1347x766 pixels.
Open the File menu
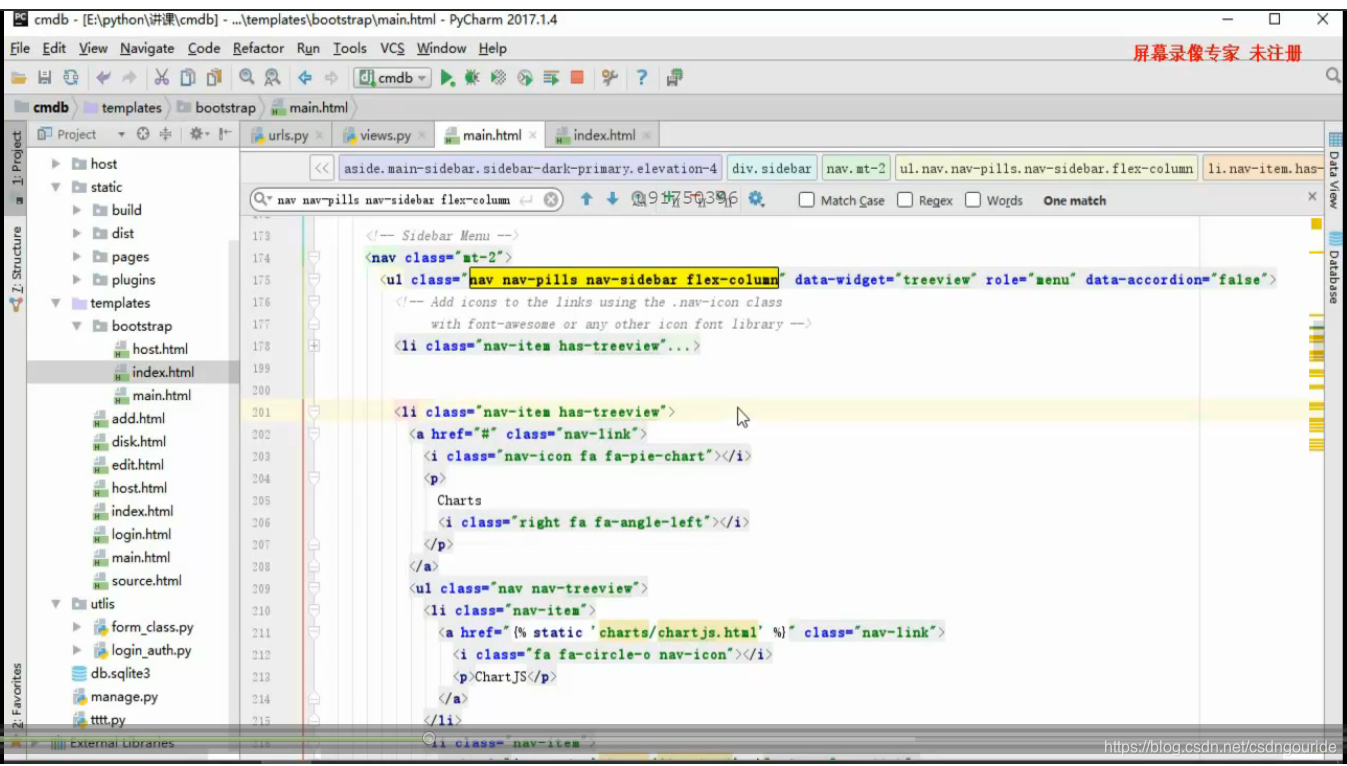pyautogui.click(x=20, y=48)
